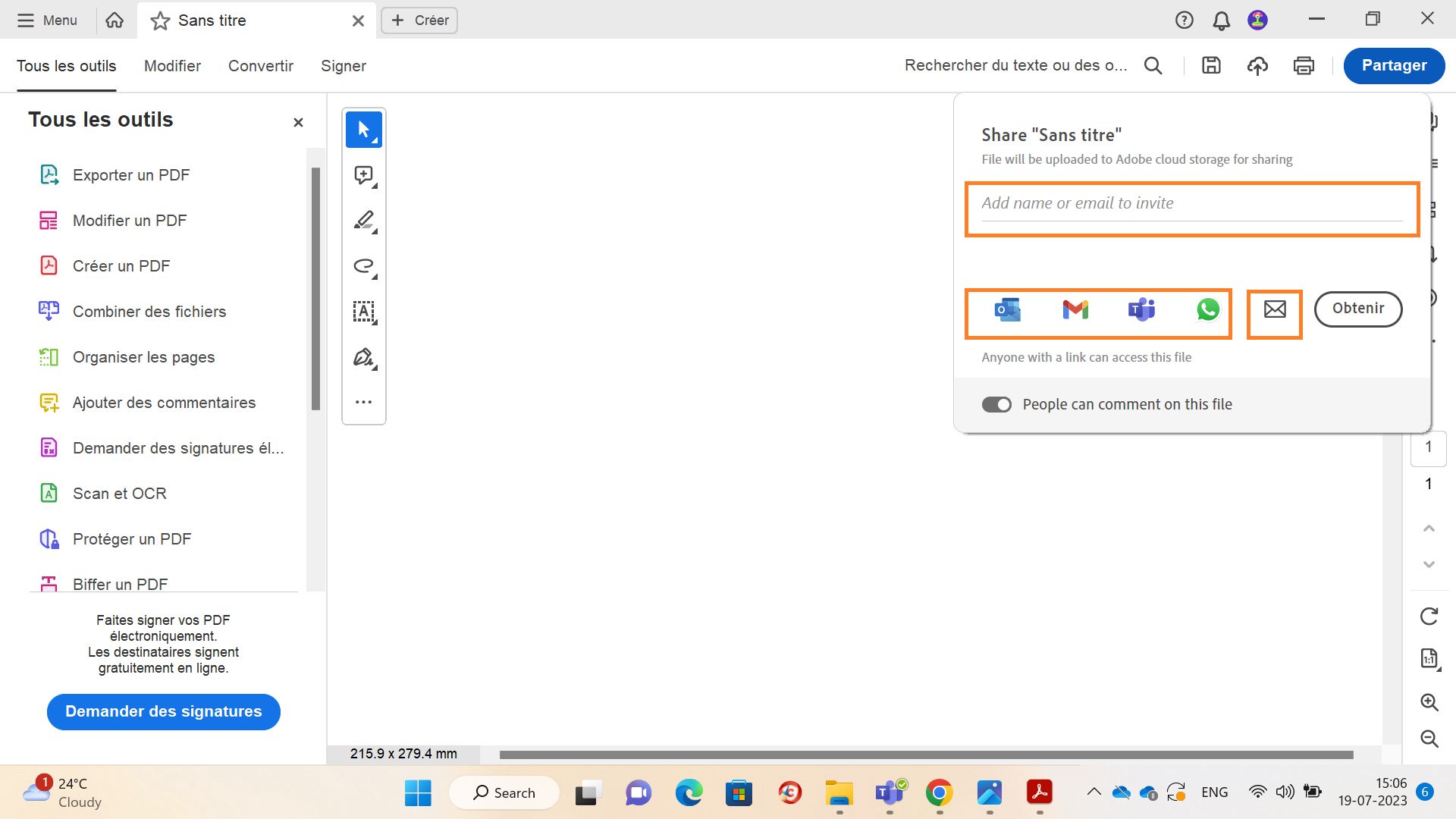Share via WhatsApp icon
Viewport: 1456px width, 819px height.
click(1208, 309)
